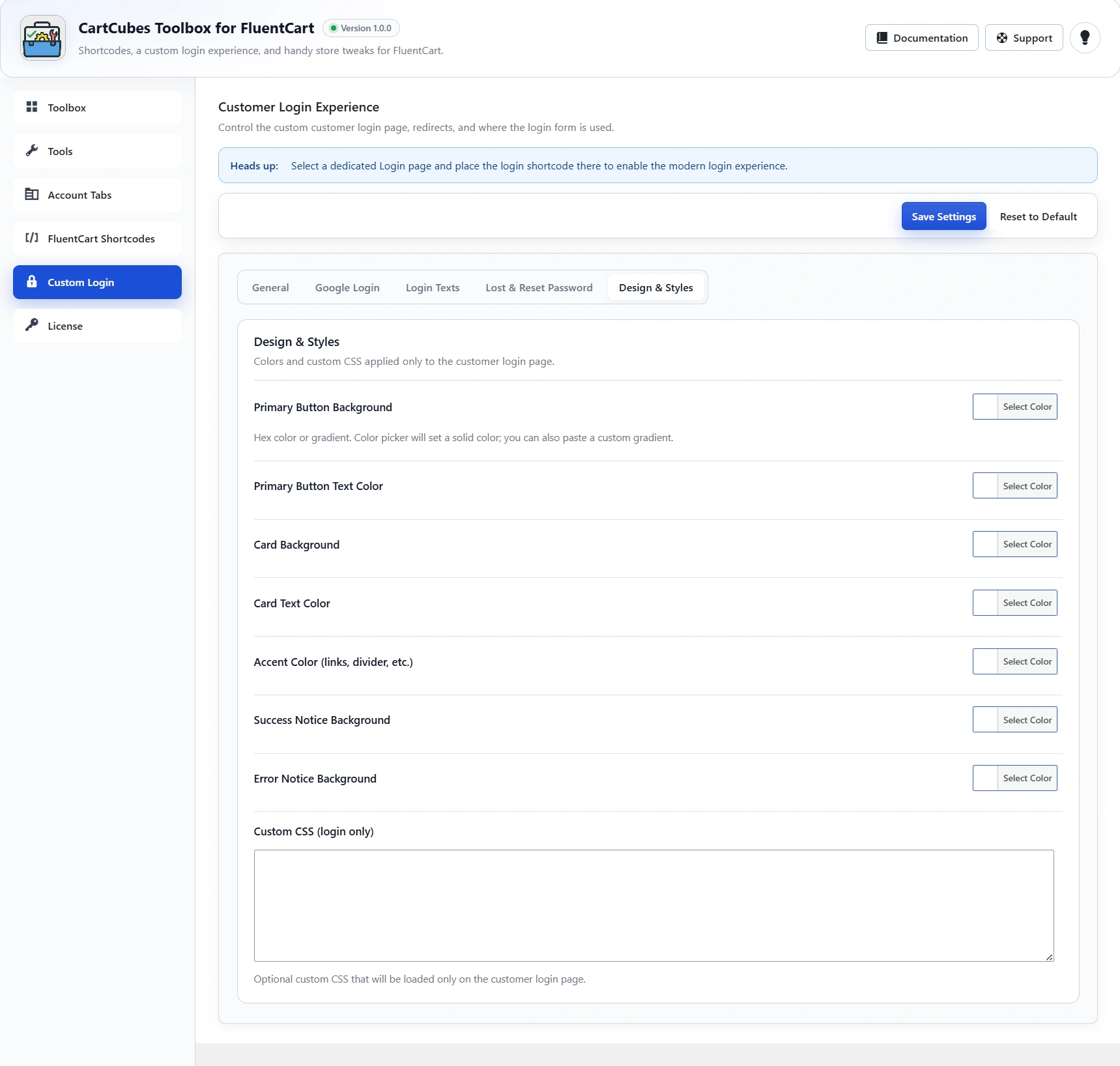Click the "Card Text Color" label
Viewport: 1120px width, 1066px height.
click(x=292, y=603)
